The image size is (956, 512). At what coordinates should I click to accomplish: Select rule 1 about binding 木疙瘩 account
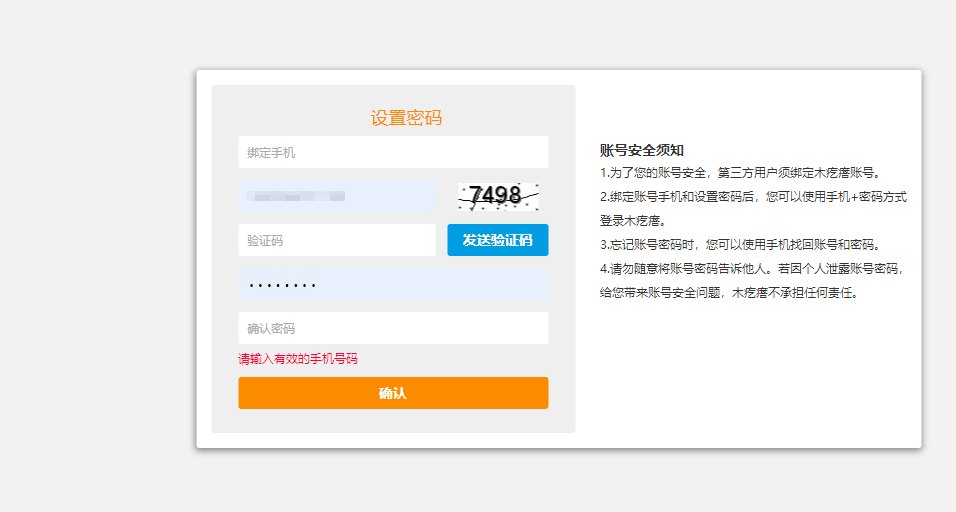(741, 173)
